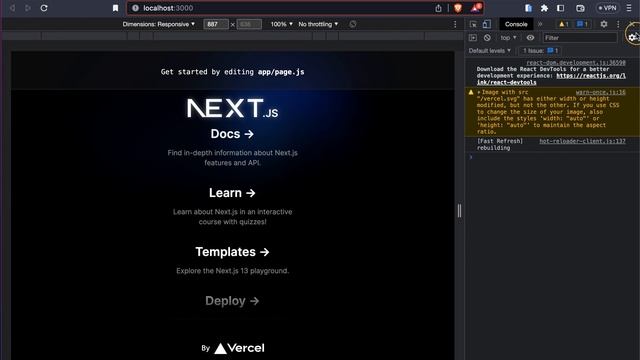640x360 pixels.
Task: Open the Brave Wallet icon
Action: point(580,8)
